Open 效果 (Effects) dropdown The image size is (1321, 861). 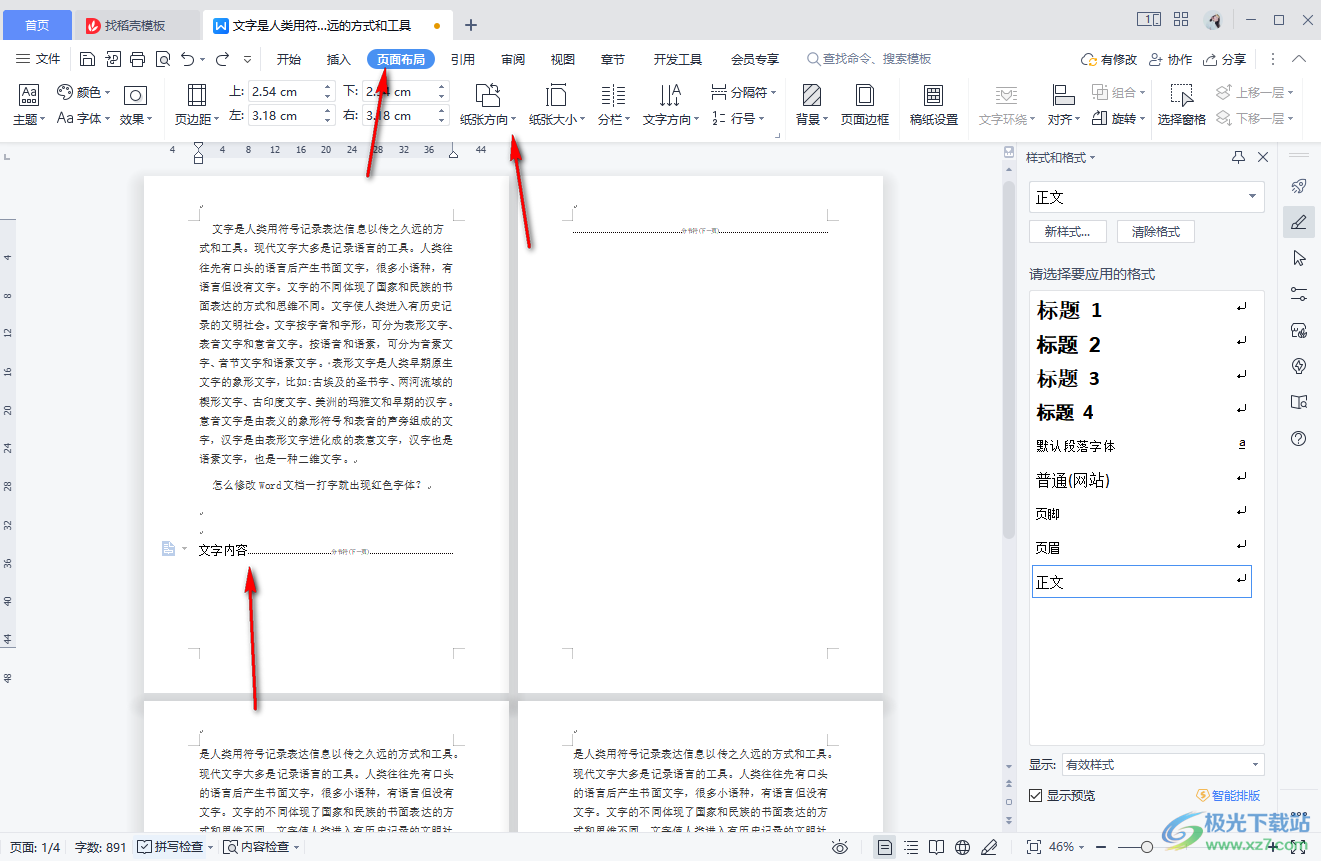click(135, 105)
